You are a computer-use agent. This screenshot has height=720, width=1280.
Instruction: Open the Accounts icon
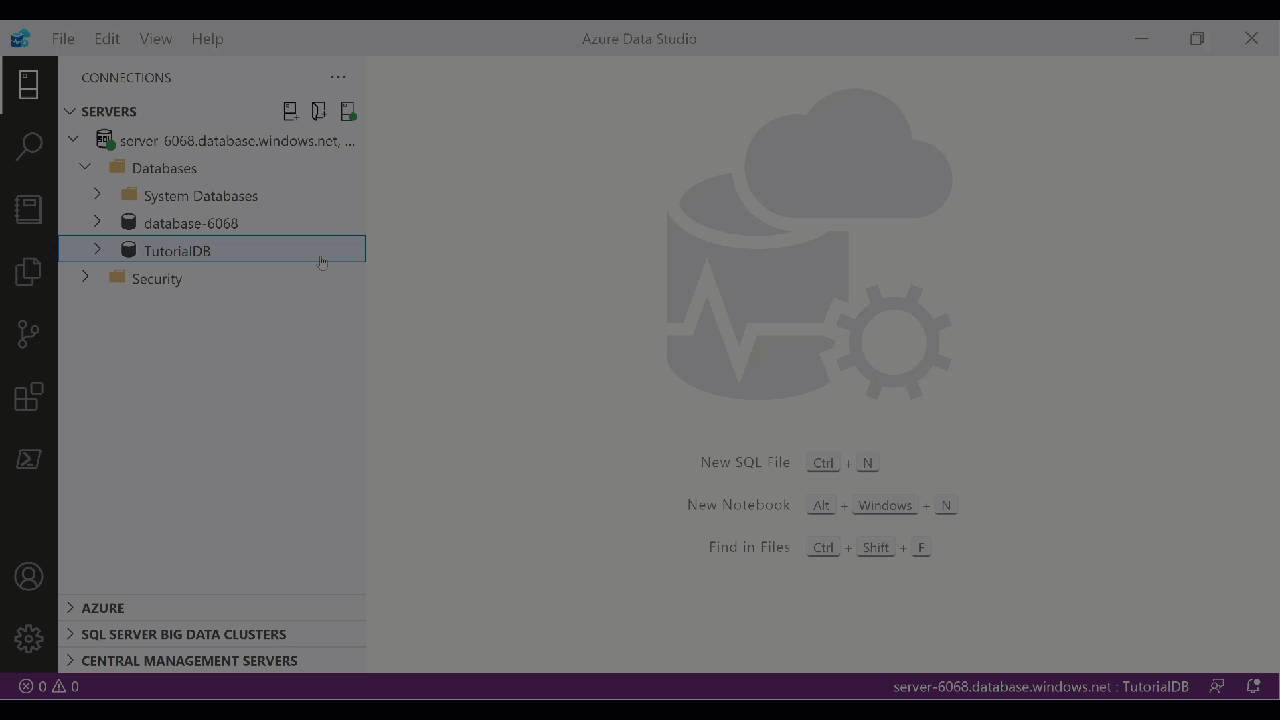click(29, 577)
